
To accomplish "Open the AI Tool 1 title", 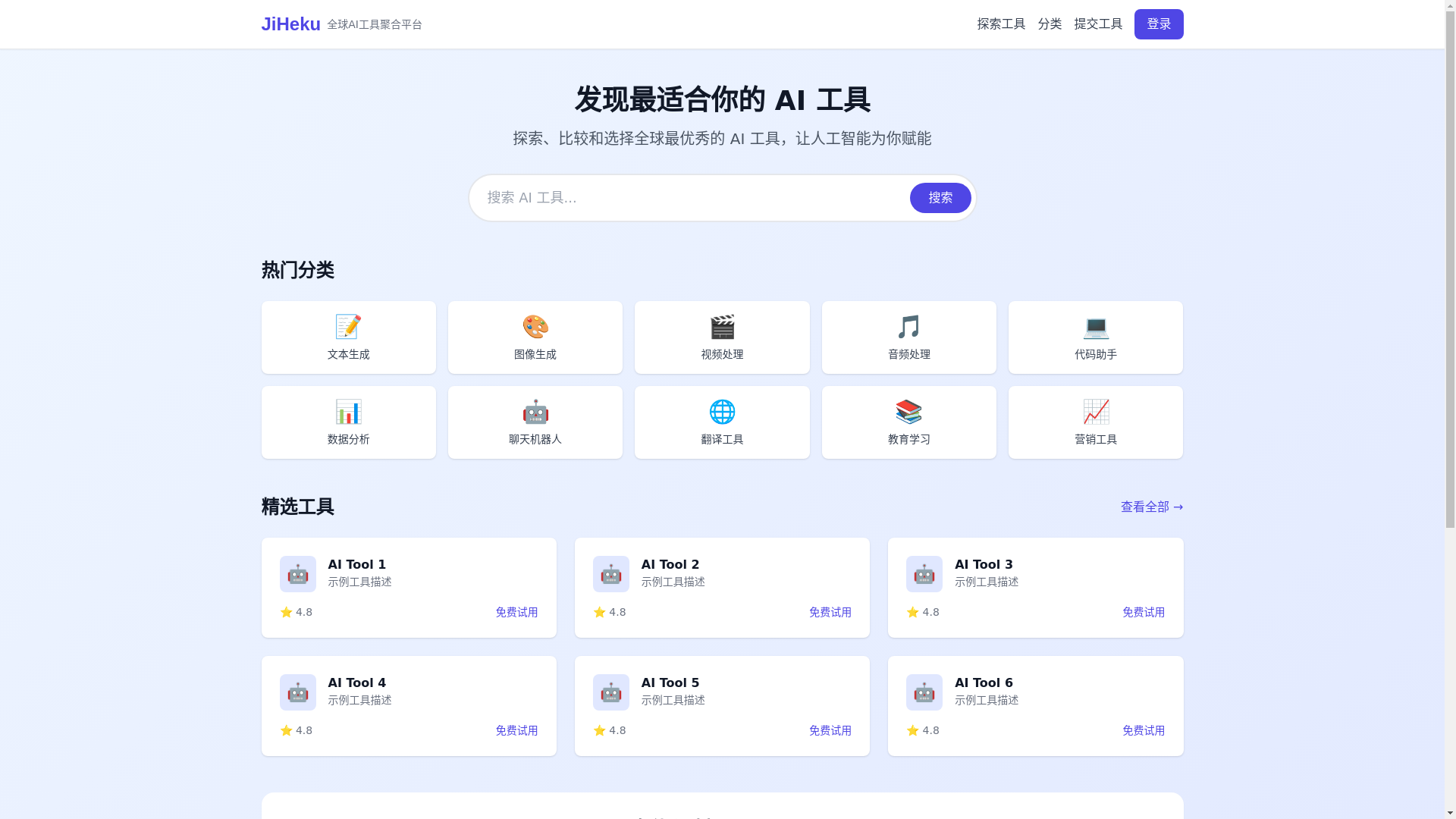I will (356, 564).
